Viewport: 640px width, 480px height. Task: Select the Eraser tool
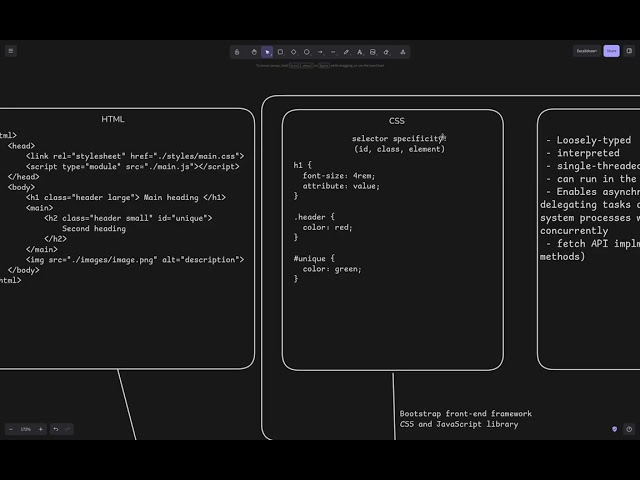click(386, 52)
